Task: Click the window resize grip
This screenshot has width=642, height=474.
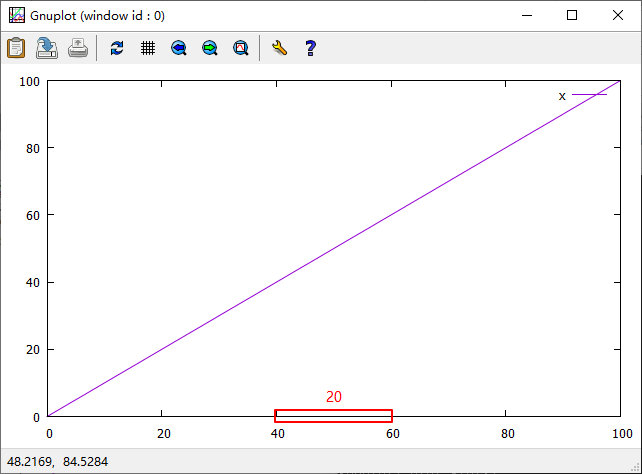Action: (635, 467)
